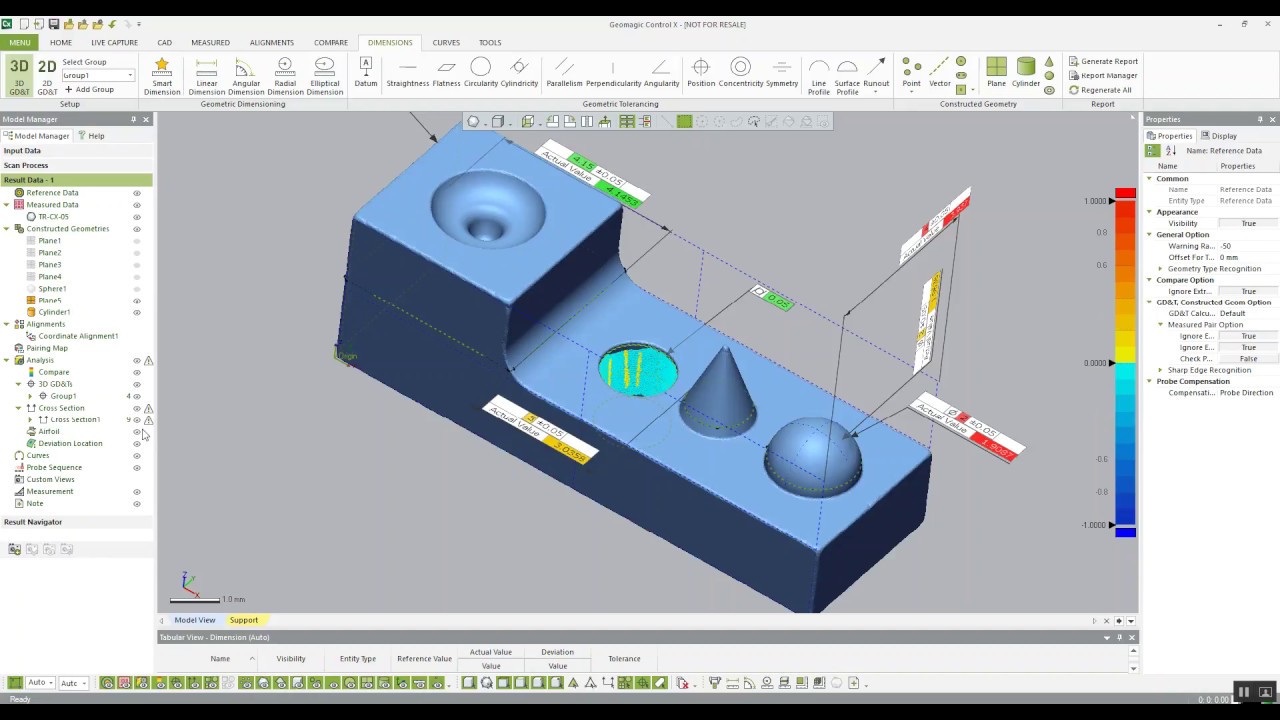Choose the Angularity tolerance tool
Image resolution: width=1280 pixels, height=720 pixels.
[661, 72]
